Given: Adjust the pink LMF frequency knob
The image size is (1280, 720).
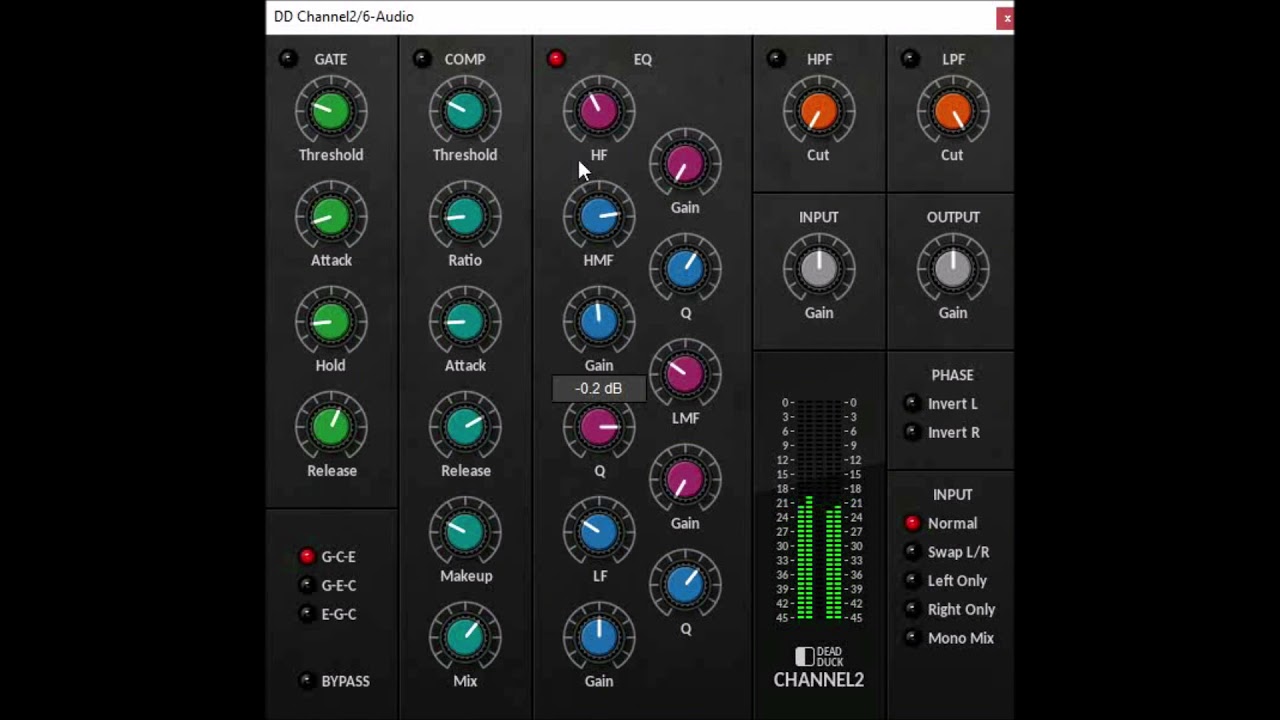Looking at the screenshot, I should [x=685, y=374].
